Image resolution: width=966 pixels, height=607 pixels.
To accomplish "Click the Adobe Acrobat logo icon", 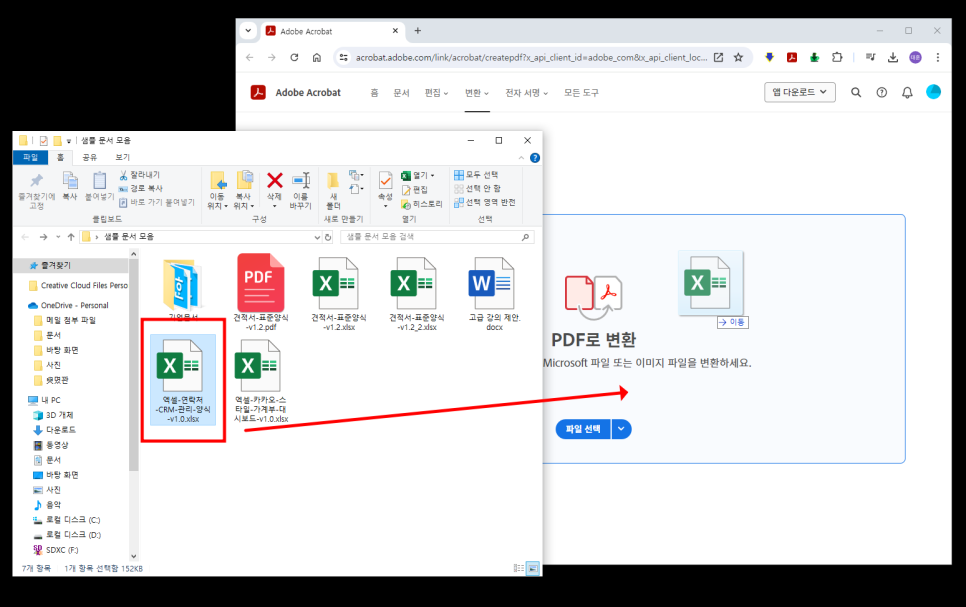I will point(258,92).
